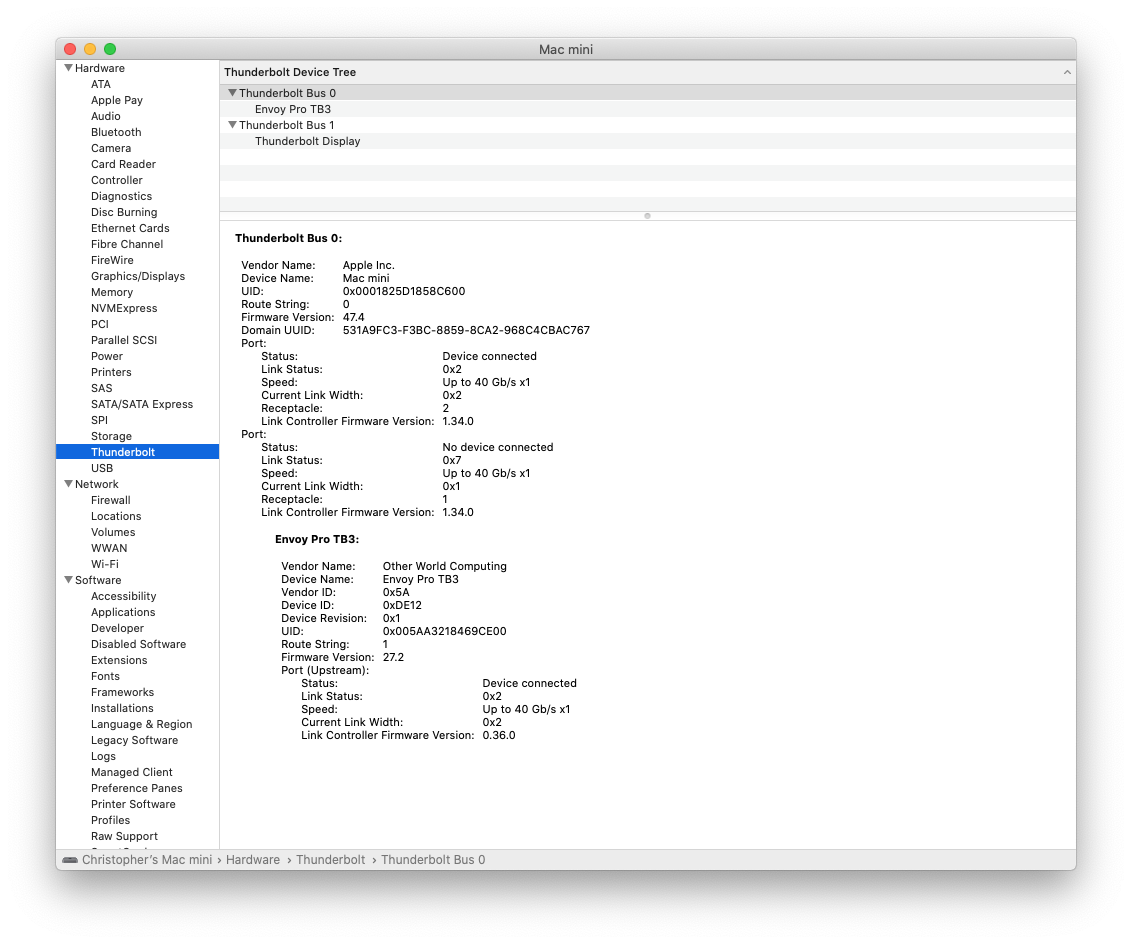
Task: Collapse the Network section in sidebar
Action: (68, 484)
